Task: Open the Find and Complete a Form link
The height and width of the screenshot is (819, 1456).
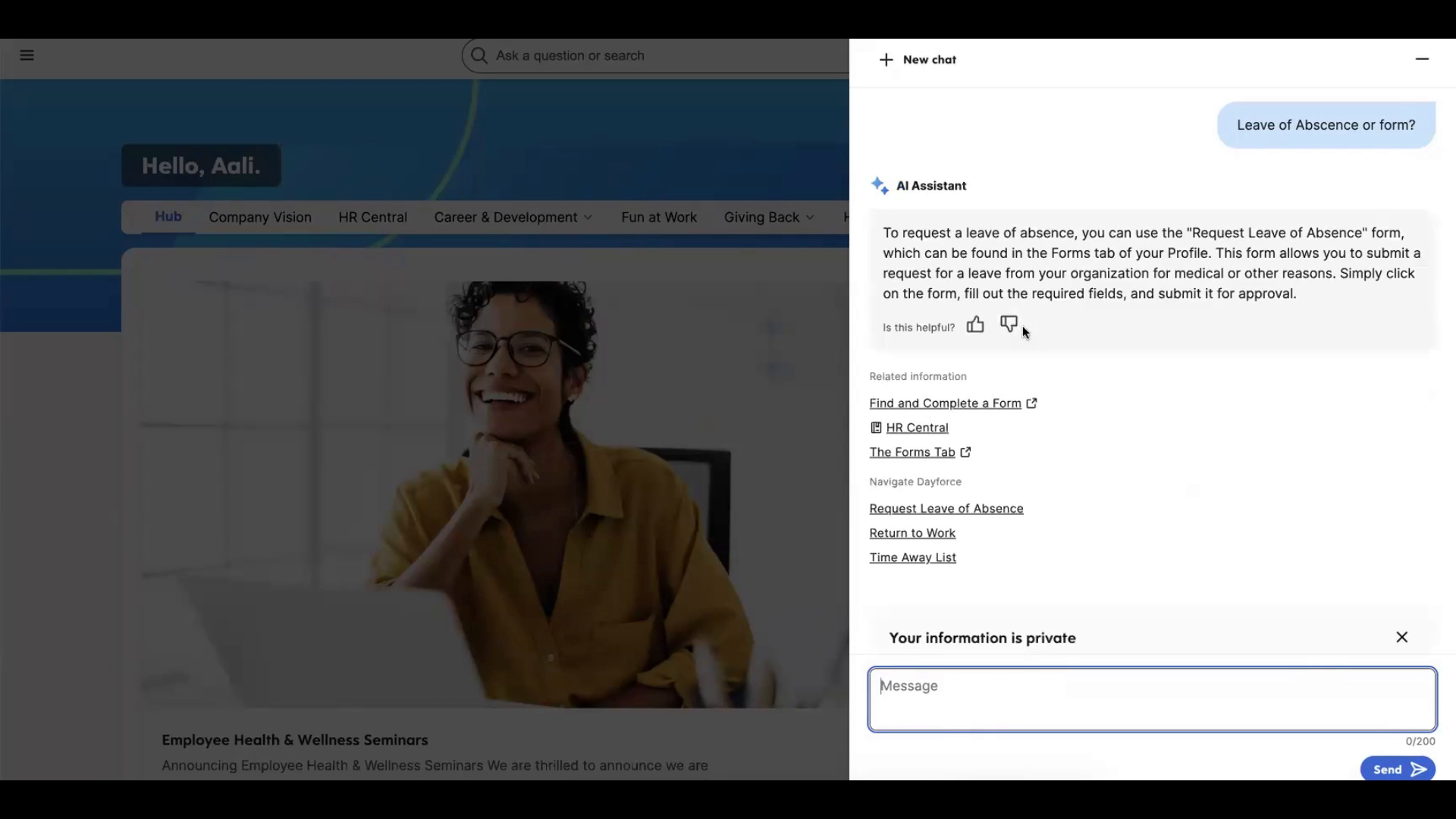Action: tap(945, 403)
